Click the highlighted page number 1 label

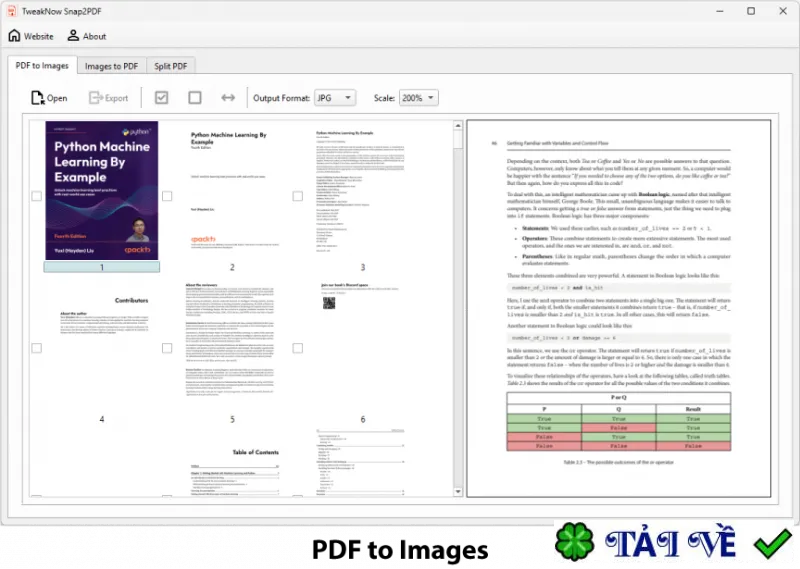point(102,267)
